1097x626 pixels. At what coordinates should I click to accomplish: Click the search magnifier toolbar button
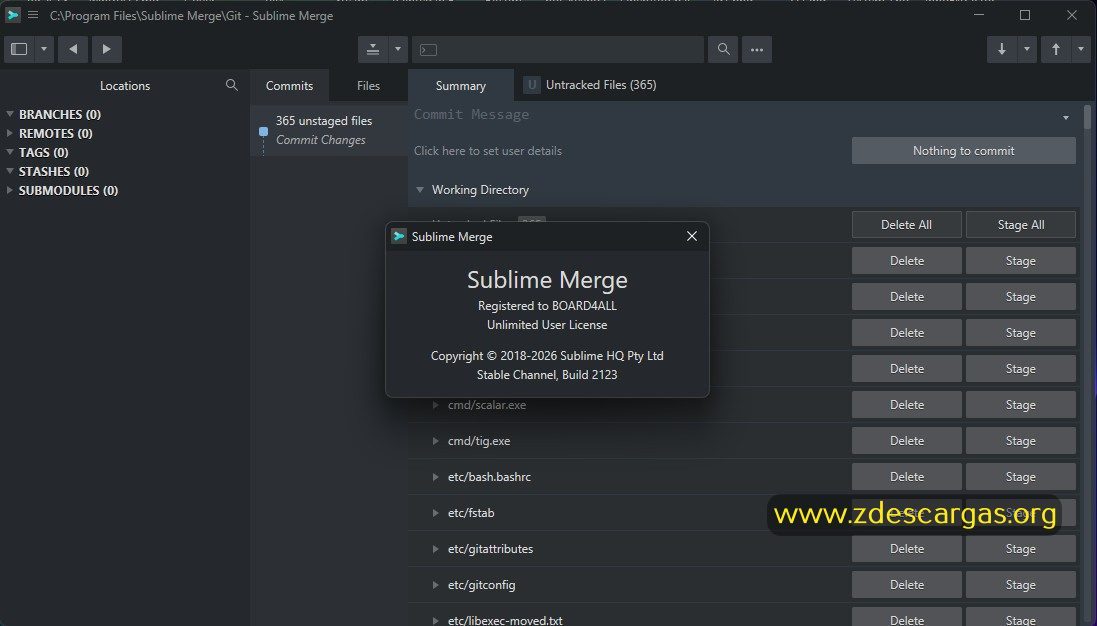pos(723,49)
